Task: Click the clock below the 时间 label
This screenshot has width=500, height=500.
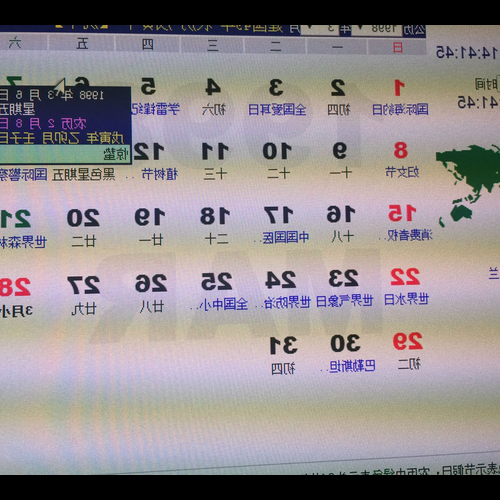Action: (x=478, y=102)
